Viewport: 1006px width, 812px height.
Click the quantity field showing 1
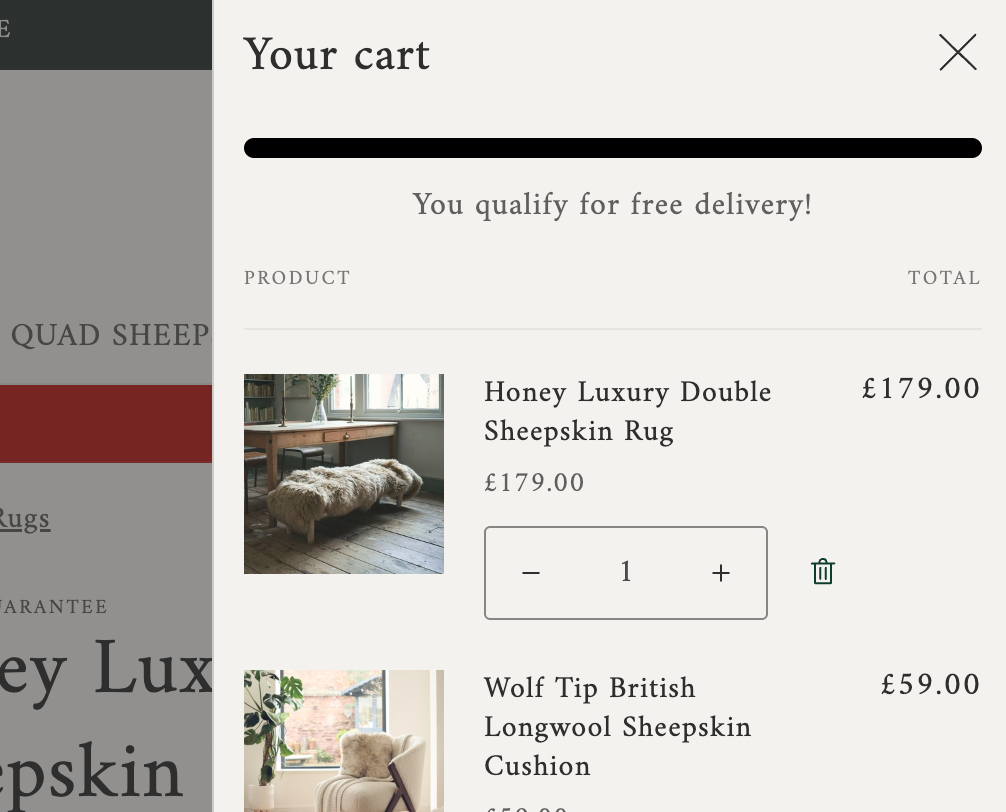point(626,573)
